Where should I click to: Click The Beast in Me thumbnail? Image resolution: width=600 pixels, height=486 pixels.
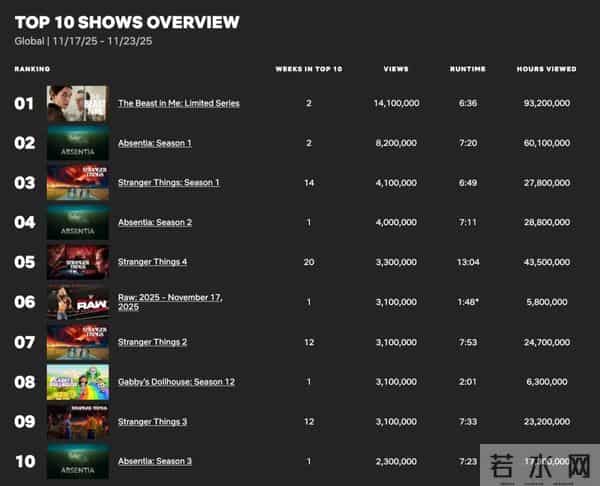(x=78, y=103)
